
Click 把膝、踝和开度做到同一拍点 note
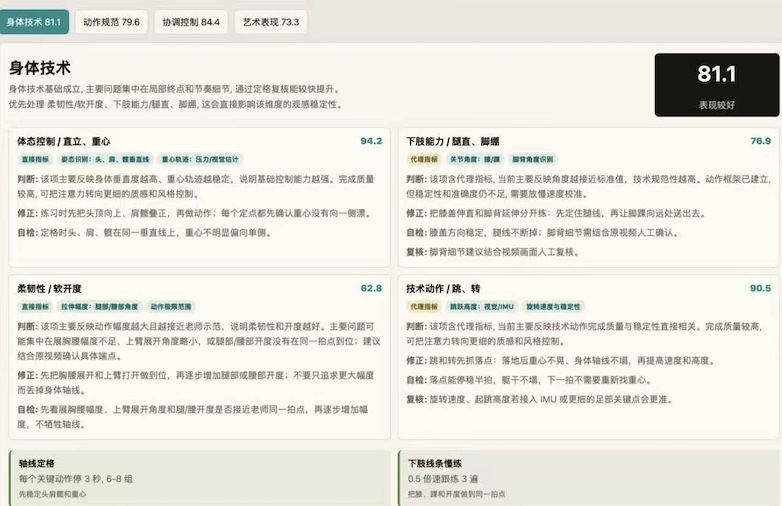(456, 494)
